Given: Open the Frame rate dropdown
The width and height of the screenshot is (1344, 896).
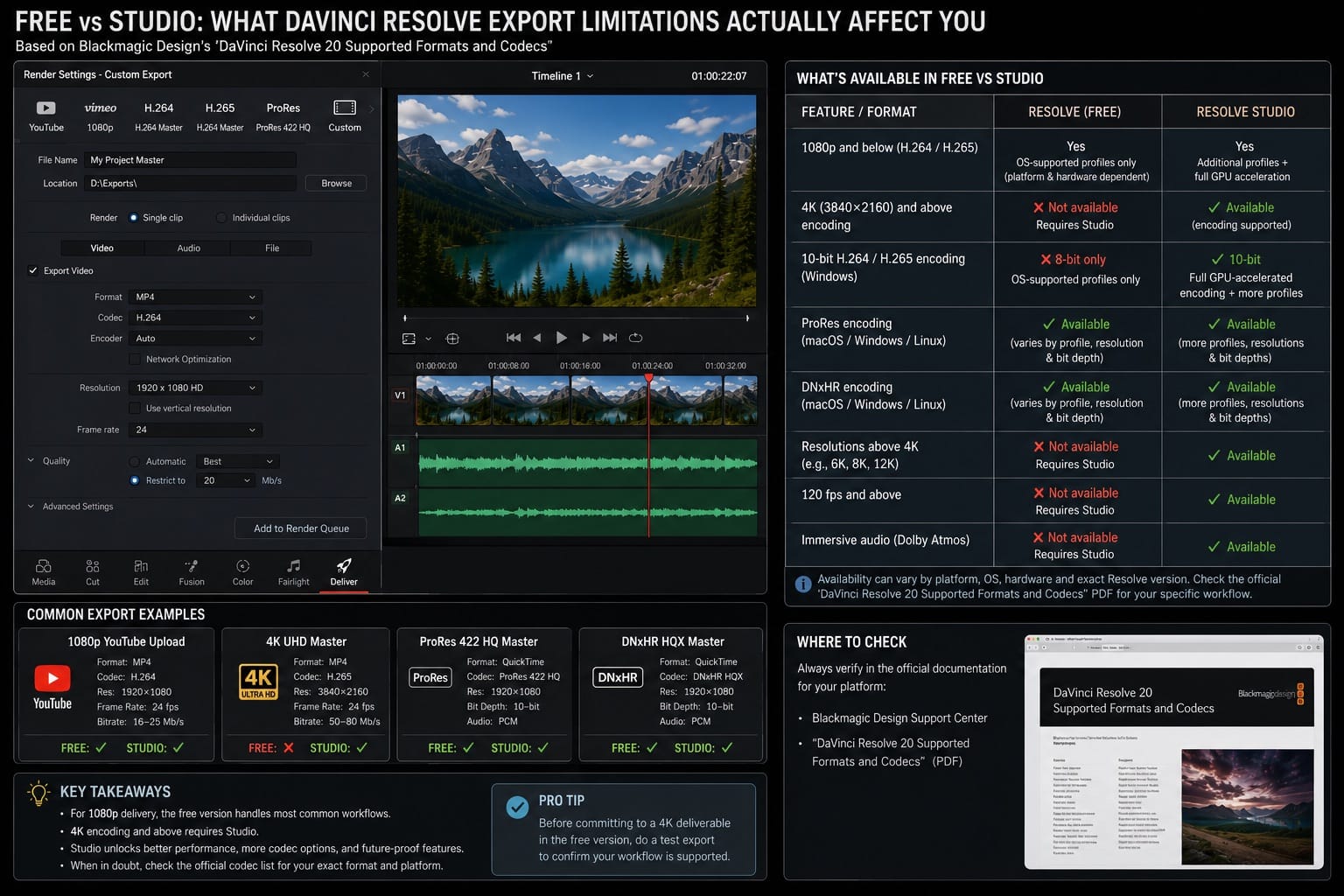Looking at the screenshot, I should point(195,430).
